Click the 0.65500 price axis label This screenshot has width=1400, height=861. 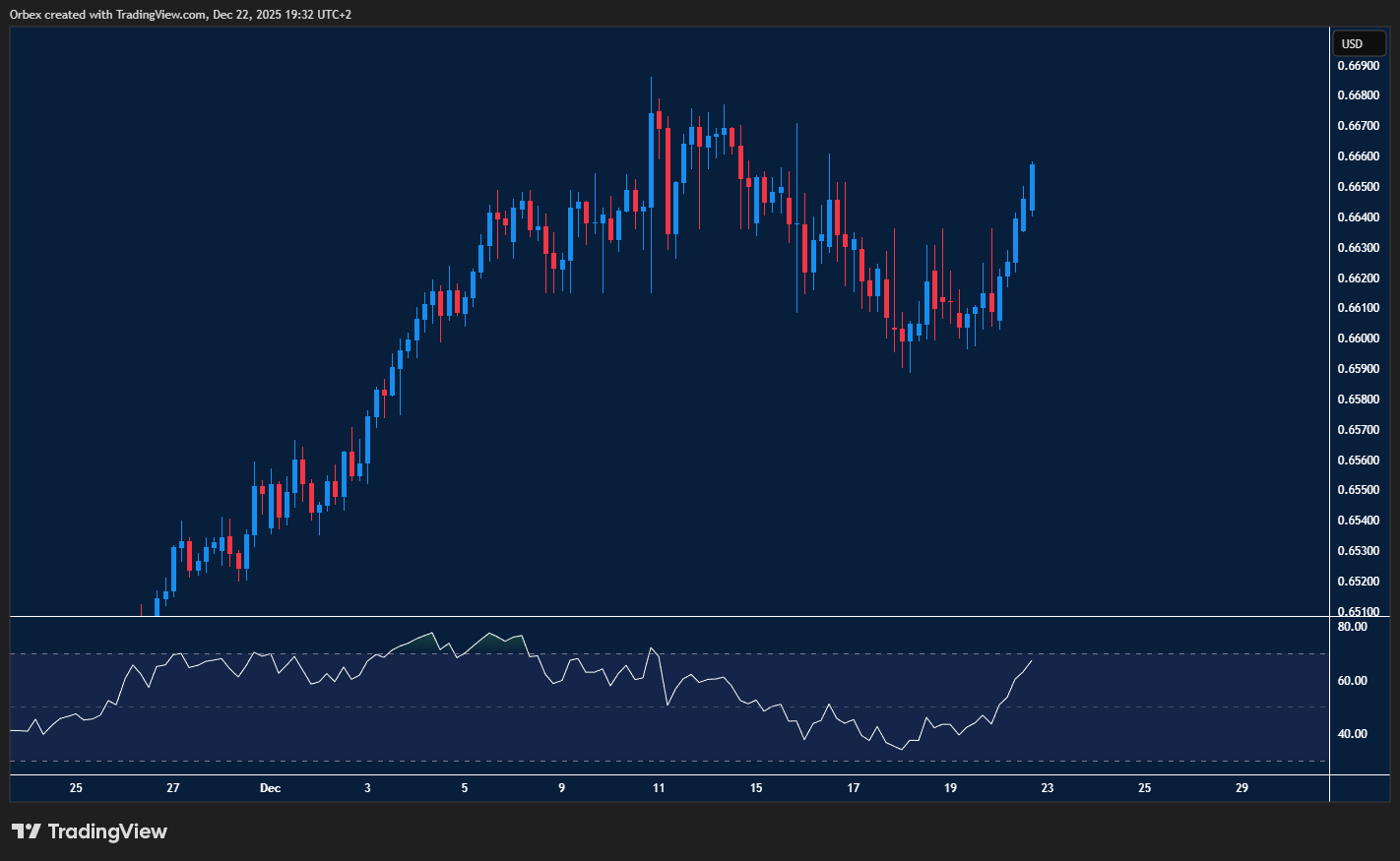point(1357,490)
